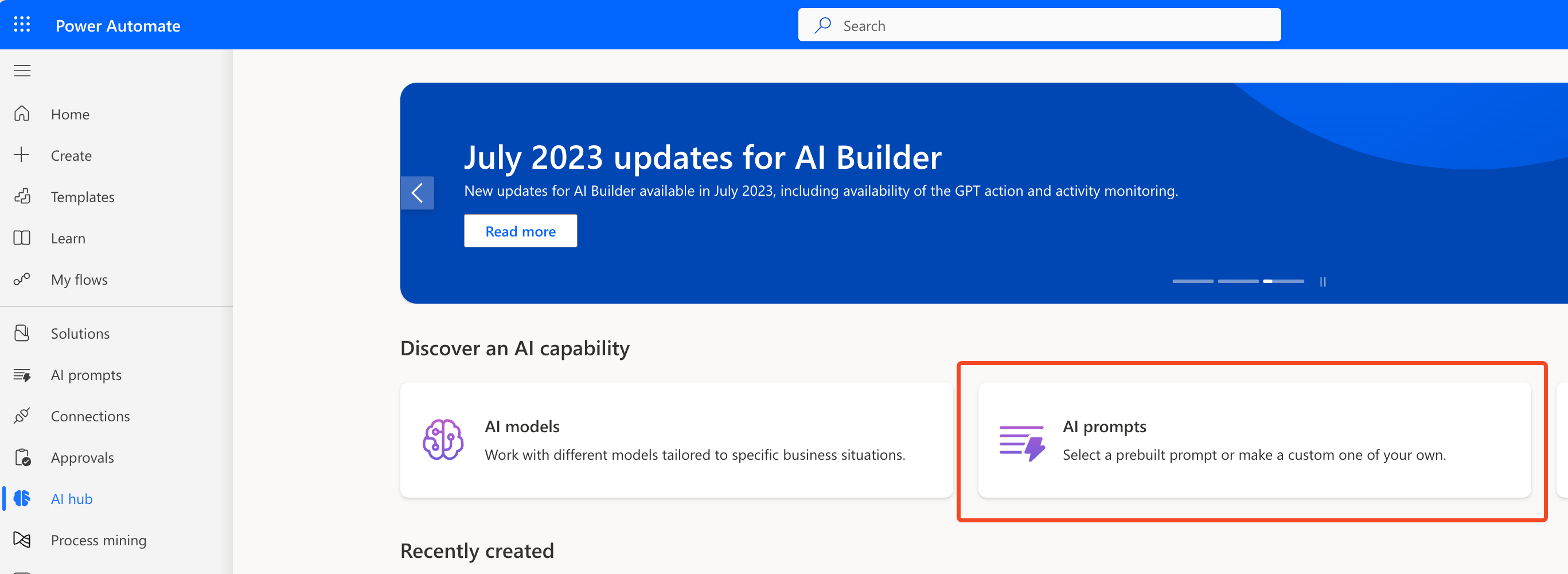Image resolution: width=1568 pixels, height=574 pixels.
Task: Click the Process mining icon
Action: 22,540
